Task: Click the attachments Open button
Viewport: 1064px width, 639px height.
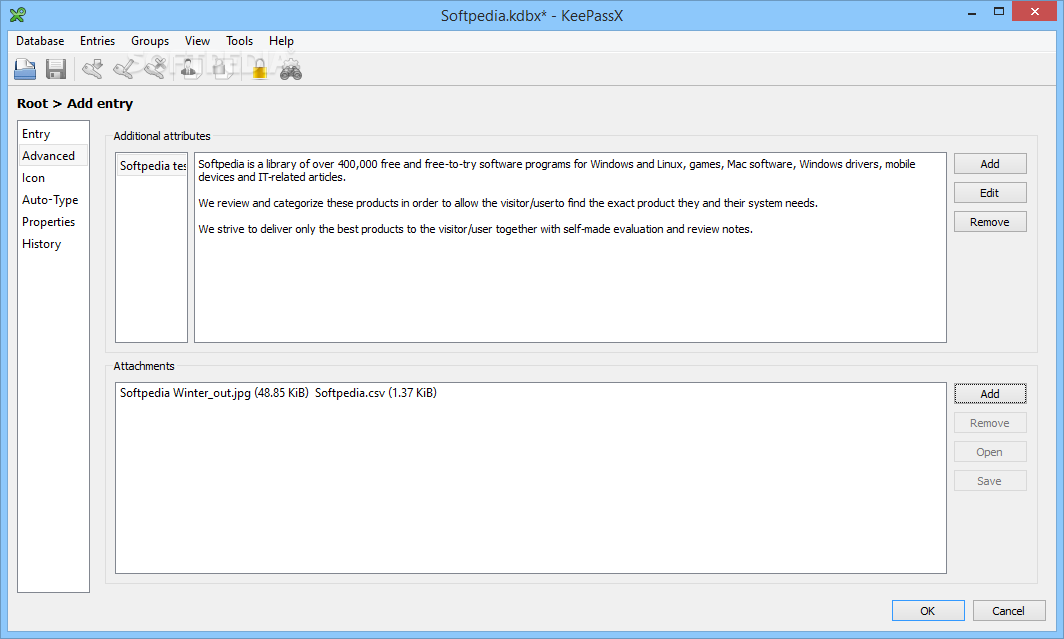Action: pos(990,452)
